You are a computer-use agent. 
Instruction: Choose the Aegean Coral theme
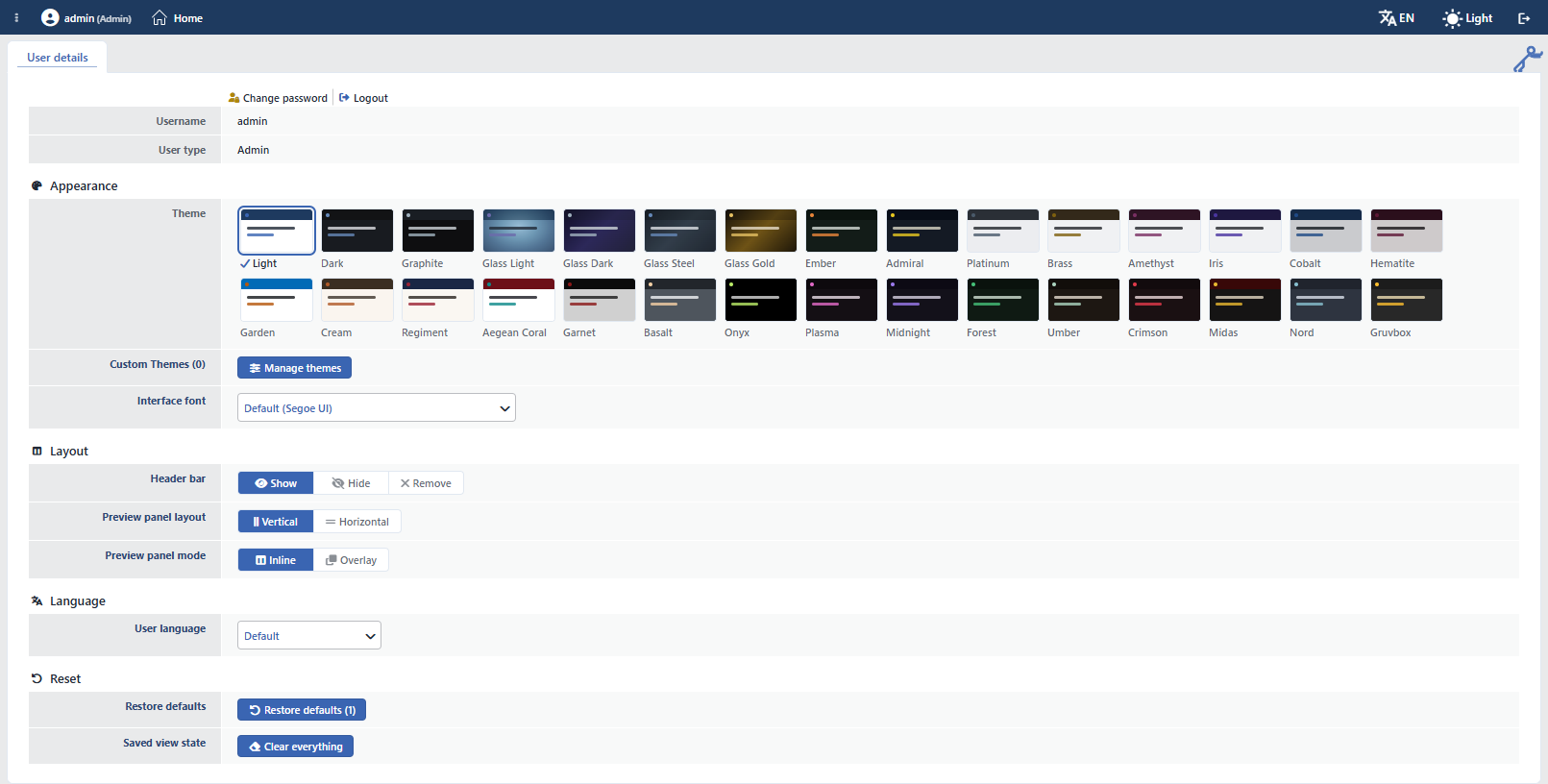pyautogui.click(x=519, y=300)
